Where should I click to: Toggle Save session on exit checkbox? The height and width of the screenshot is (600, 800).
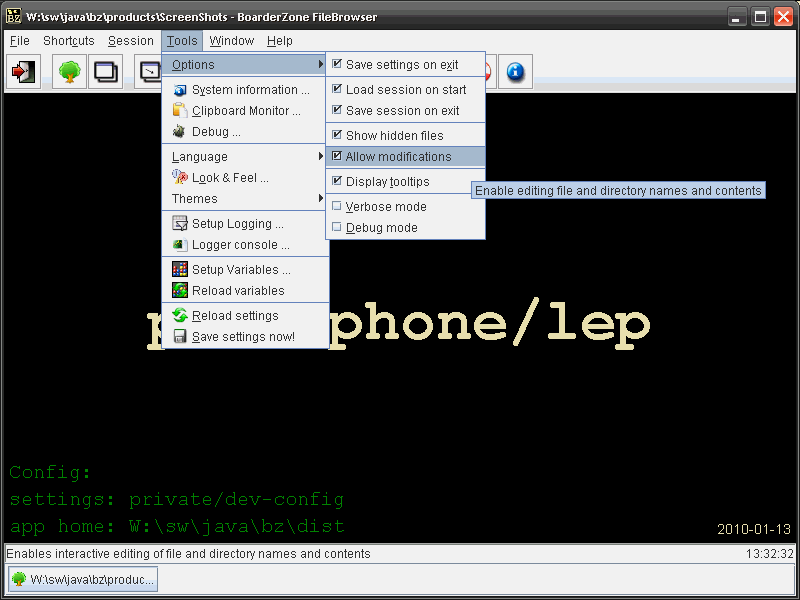click(x=337, y=110)
